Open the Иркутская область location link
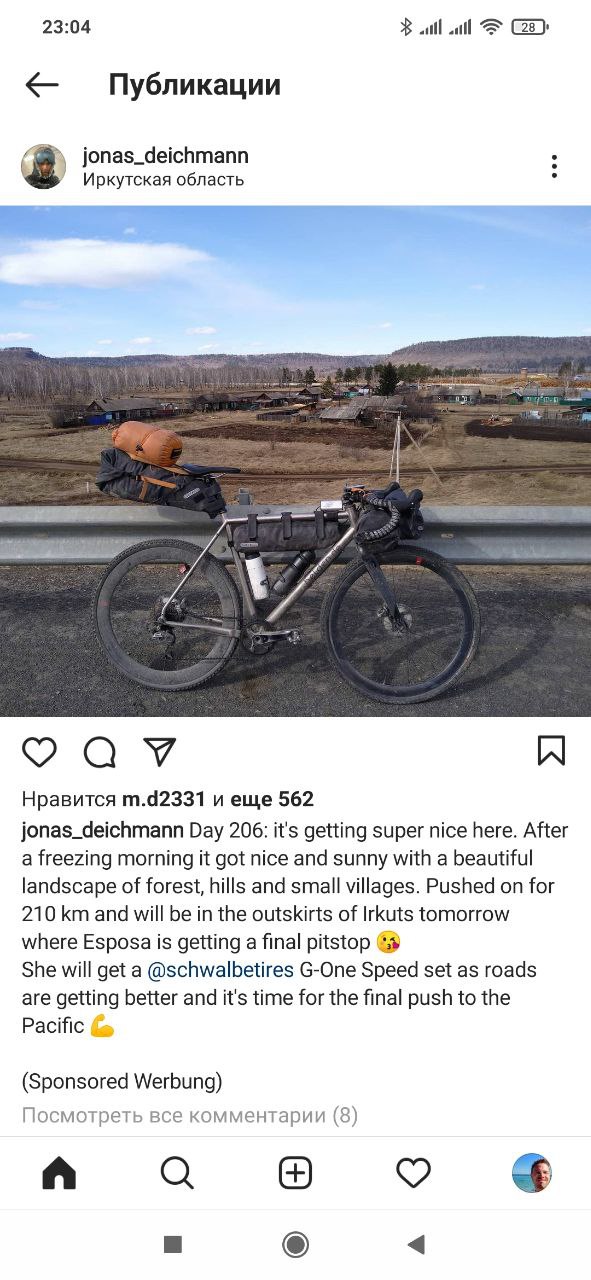 coord(163,180)
